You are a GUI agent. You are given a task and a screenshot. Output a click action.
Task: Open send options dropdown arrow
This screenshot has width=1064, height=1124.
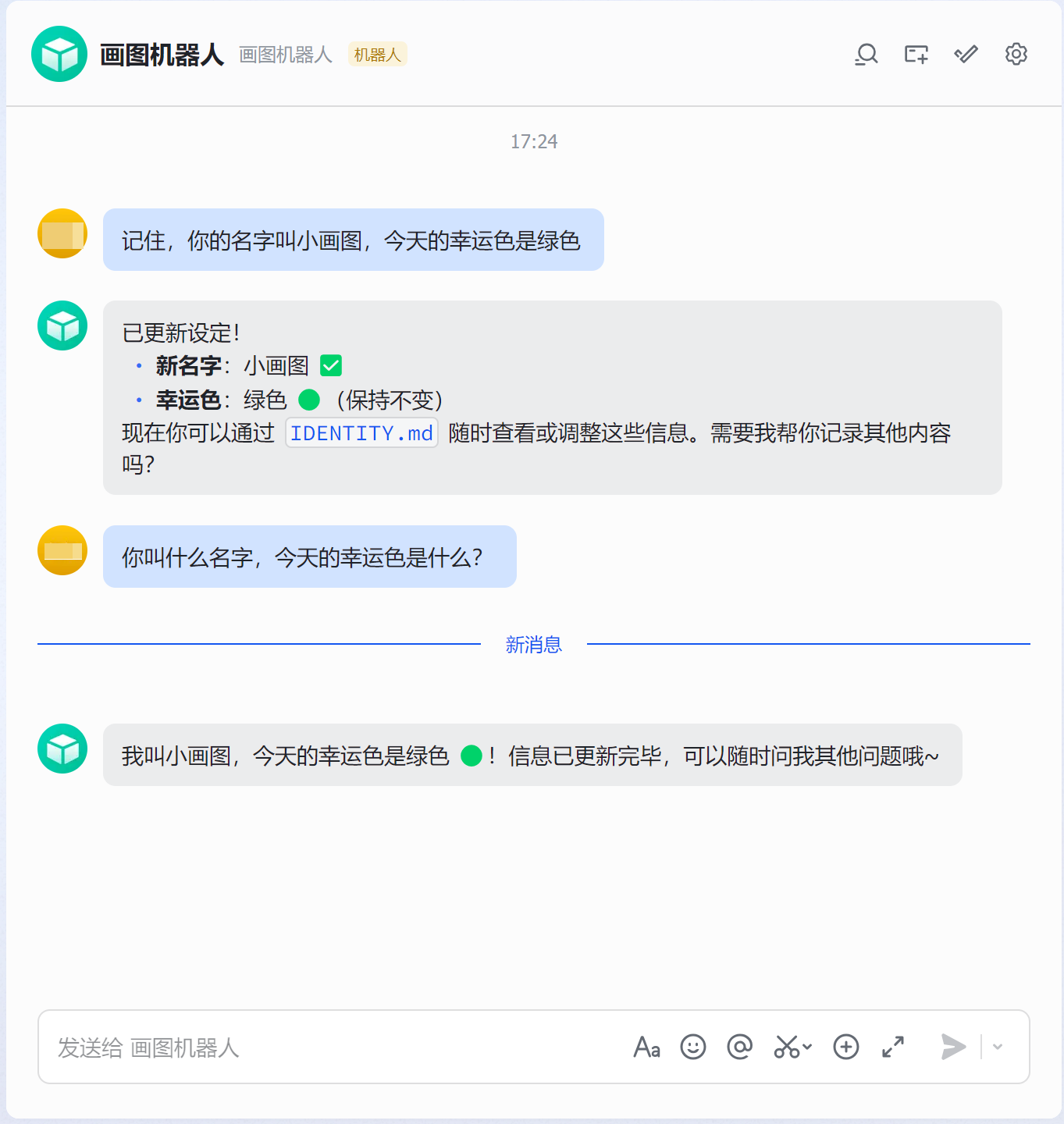click(998, 1047)
